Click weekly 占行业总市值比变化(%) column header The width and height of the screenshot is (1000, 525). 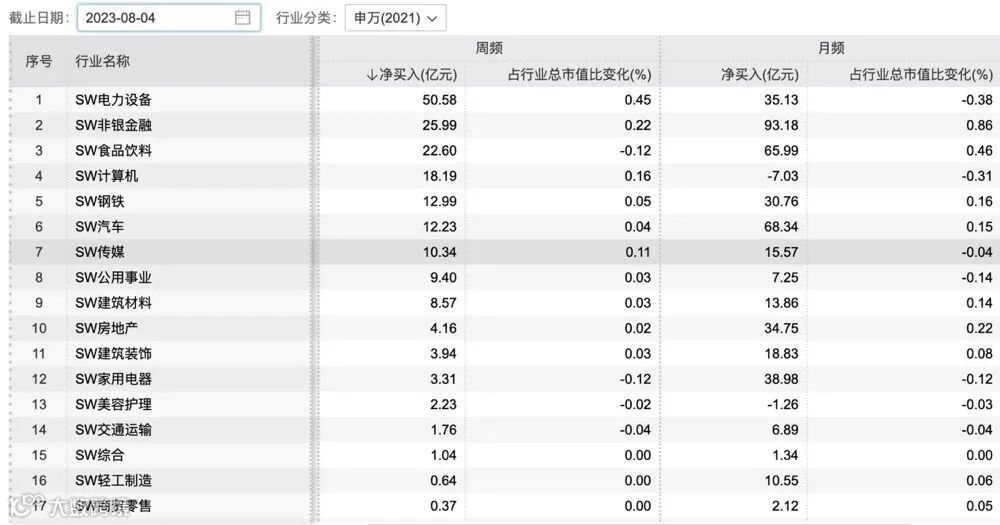(x=579, y=75)
